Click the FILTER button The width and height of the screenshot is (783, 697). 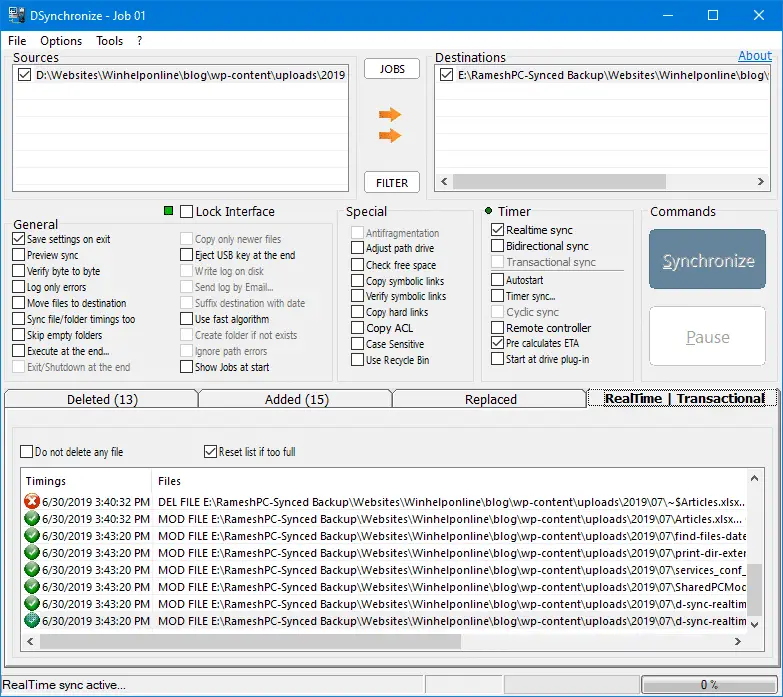coord(392,183)
